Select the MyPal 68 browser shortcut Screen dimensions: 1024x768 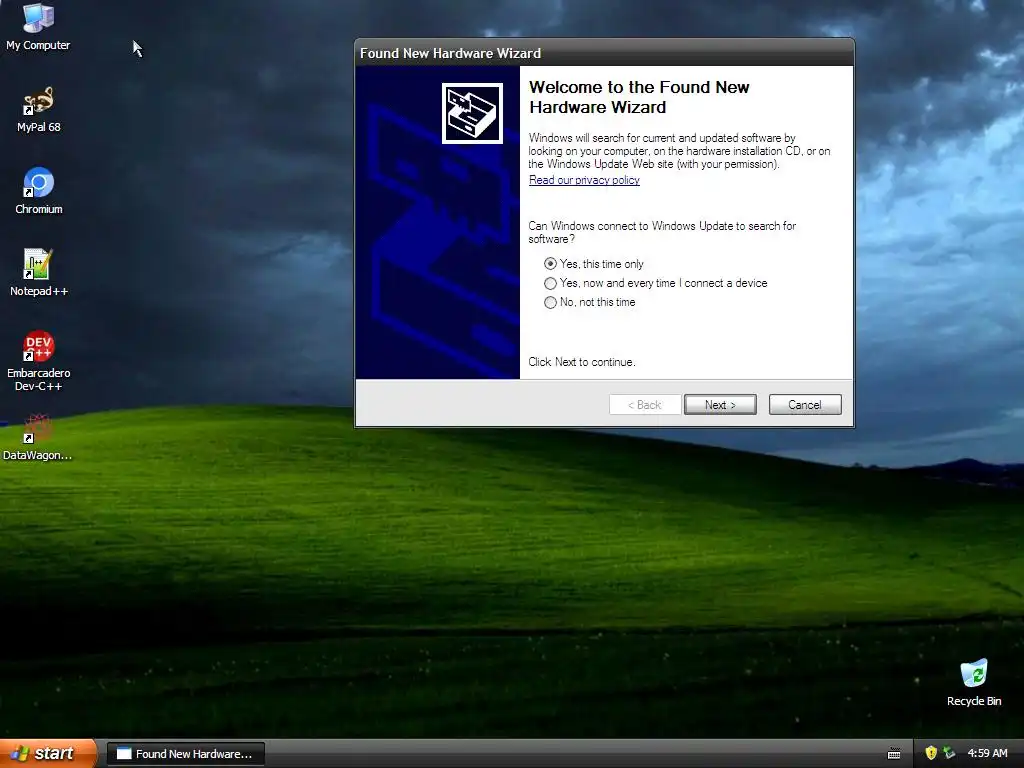[x=39, y=110]
